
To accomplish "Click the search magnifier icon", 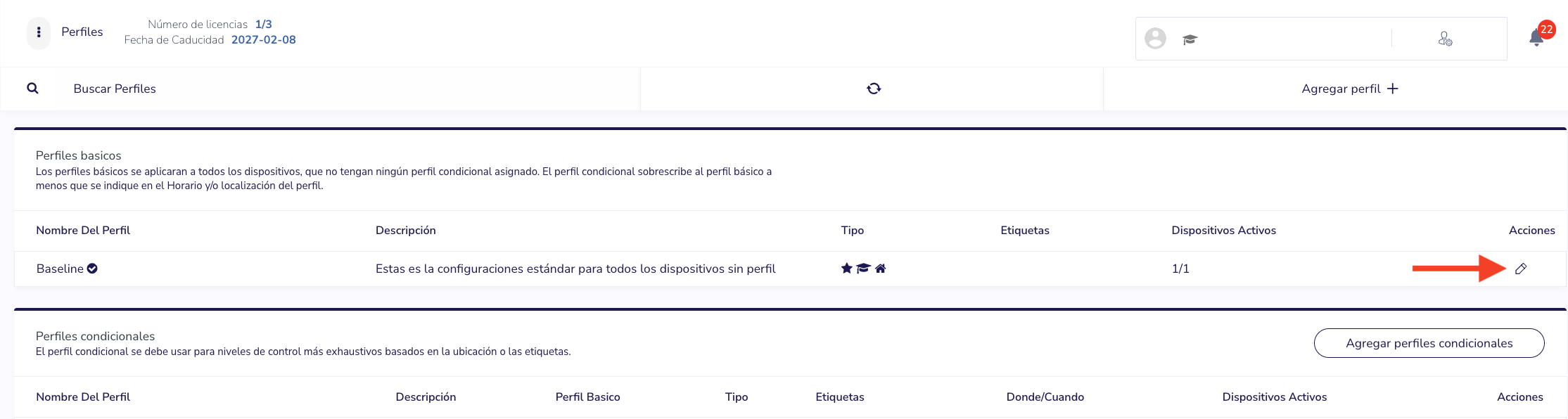I will click(32, 89).
